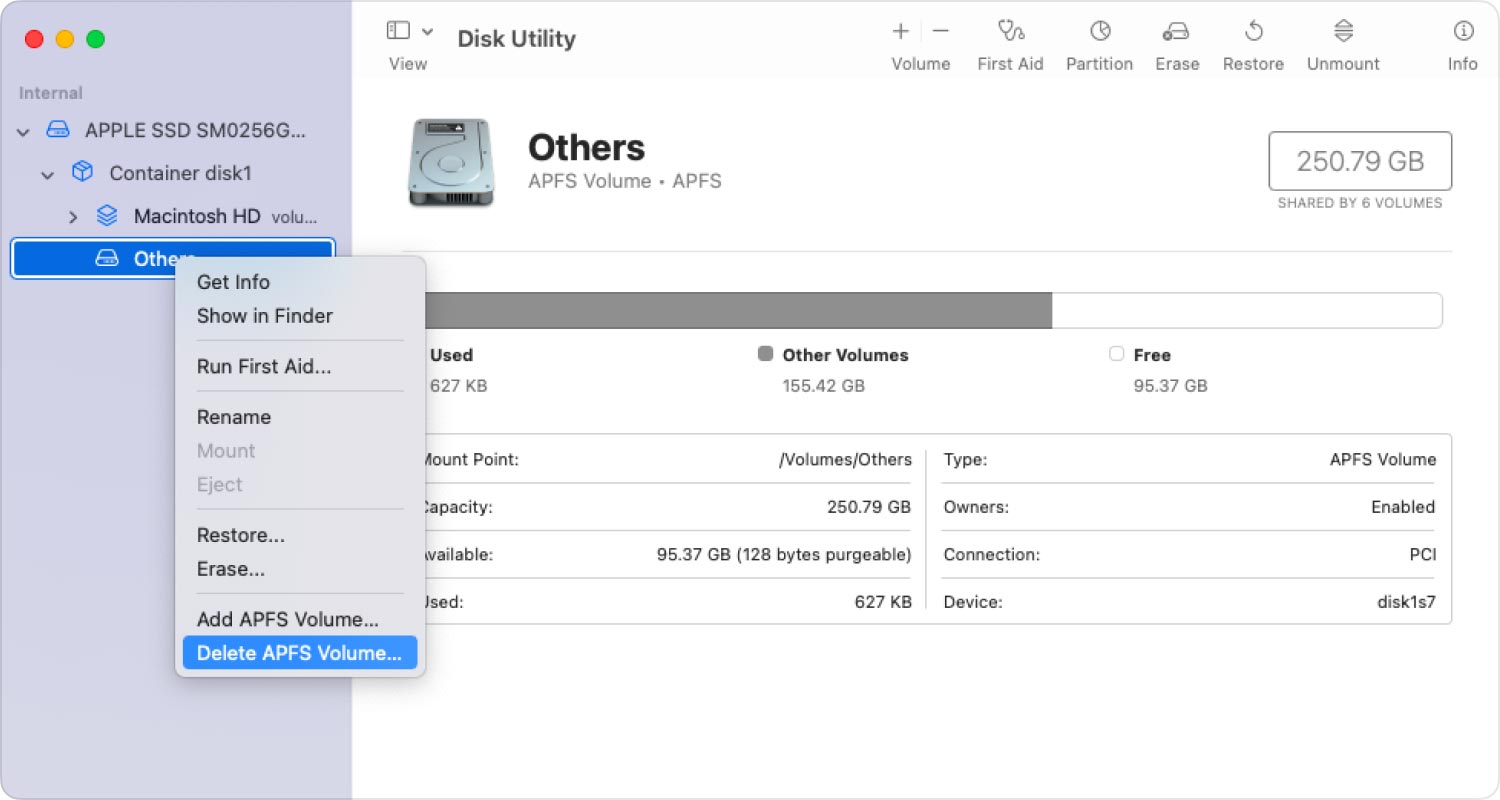Click the green zoom window button
Viewport: 1500px width, 800px height.
[95, 39]
